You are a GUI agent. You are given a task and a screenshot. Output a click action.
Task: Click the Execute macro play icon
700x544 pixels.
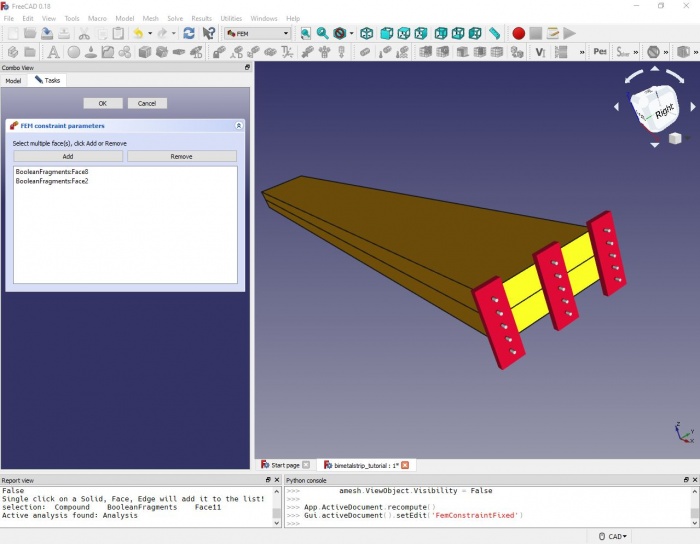click(x=569, y=33)
